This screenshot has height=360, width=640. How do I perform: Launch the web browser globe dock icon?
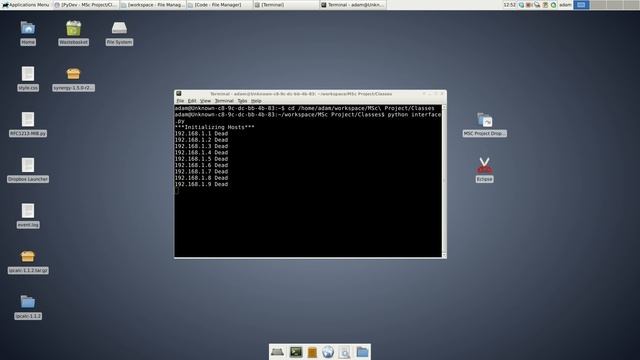pyautogui.click(x=328, y=352)
